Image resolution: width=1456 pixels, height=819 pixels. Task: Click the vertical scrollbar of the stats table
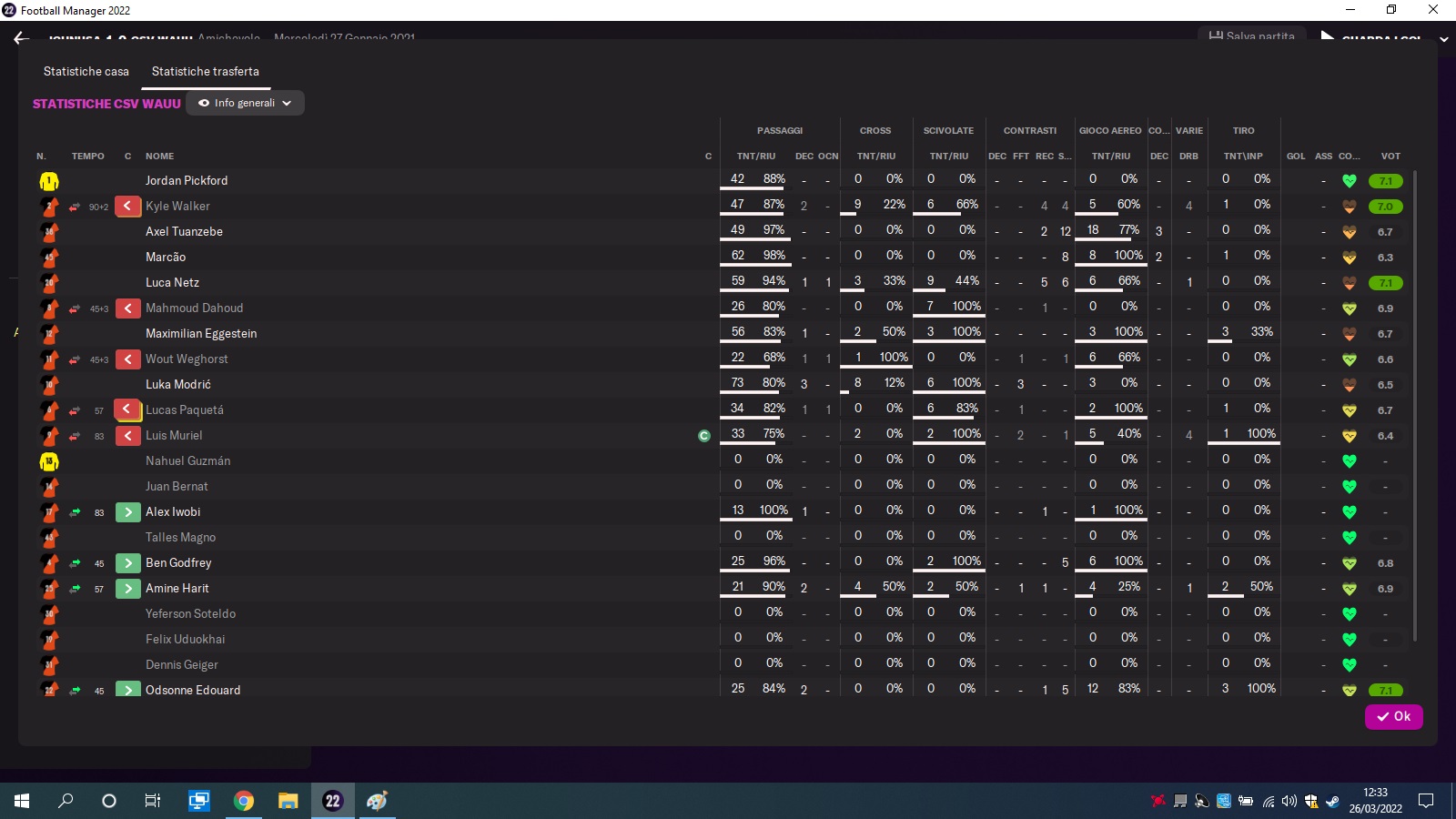pyautogui.click(x=1414, y=405)
